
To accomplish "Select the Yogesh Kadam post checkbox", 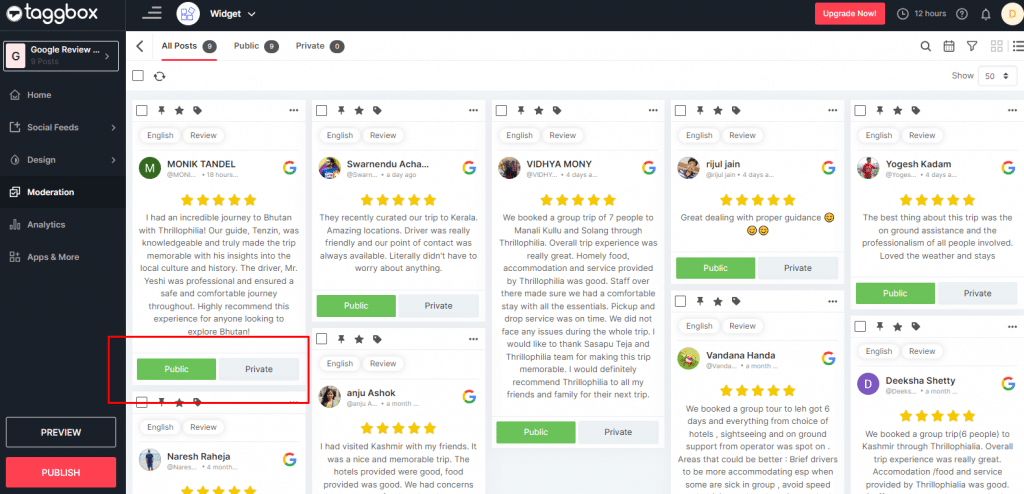I will 860,110.
